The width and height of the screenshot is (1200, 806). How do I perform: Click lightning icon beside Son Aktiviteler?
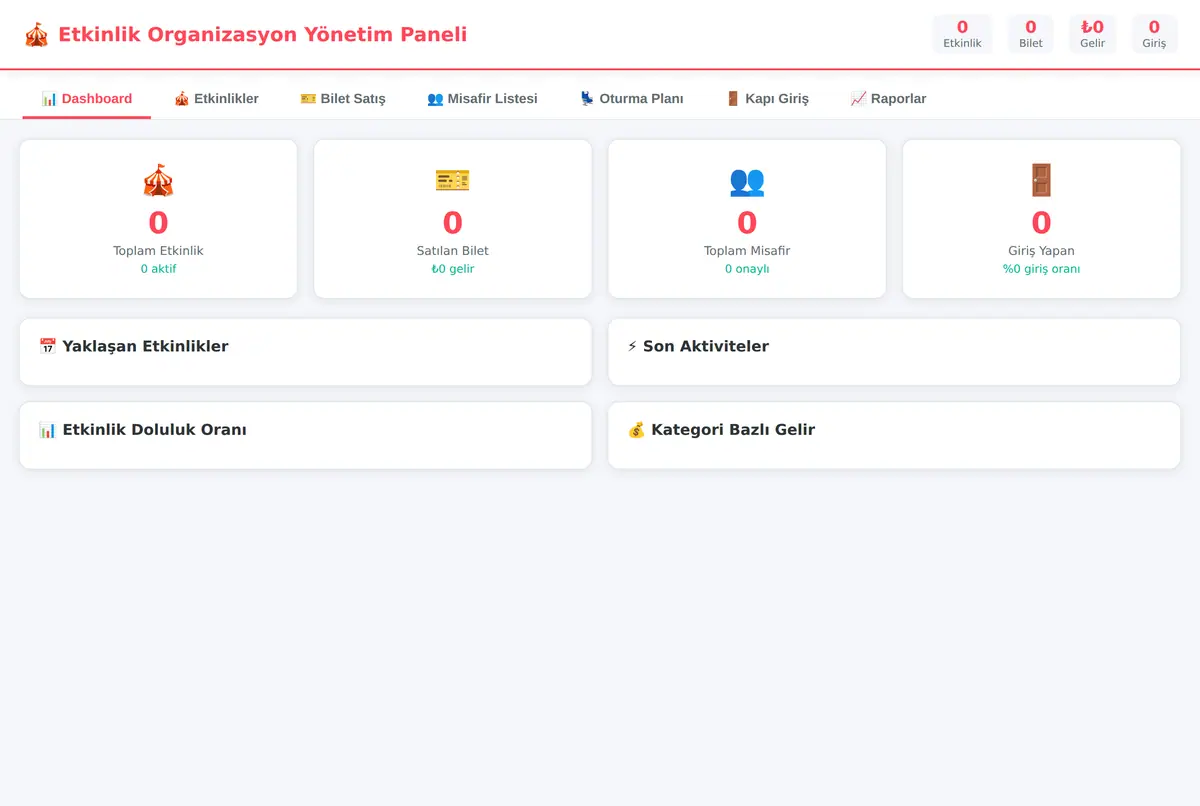(x=632, y=347)
